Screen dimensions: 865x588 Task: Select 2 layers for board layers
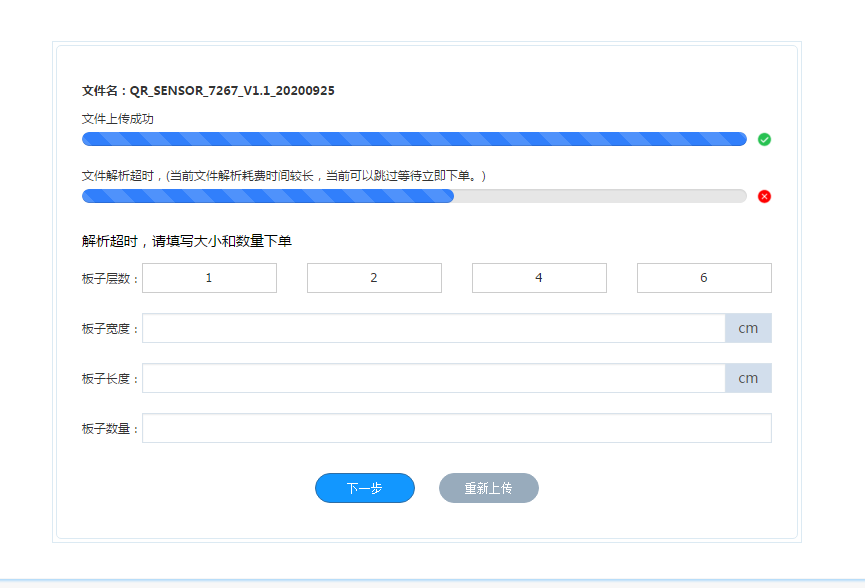pos(374,278)
